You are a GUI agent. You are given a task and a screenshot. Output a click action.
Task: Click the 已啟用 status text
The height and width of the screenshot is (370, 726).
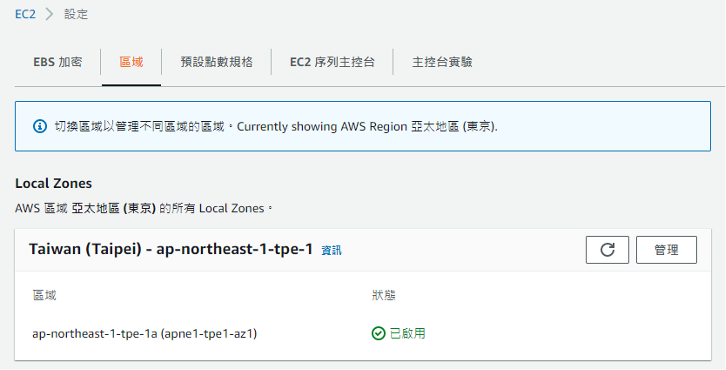click(x=407, y=333)
